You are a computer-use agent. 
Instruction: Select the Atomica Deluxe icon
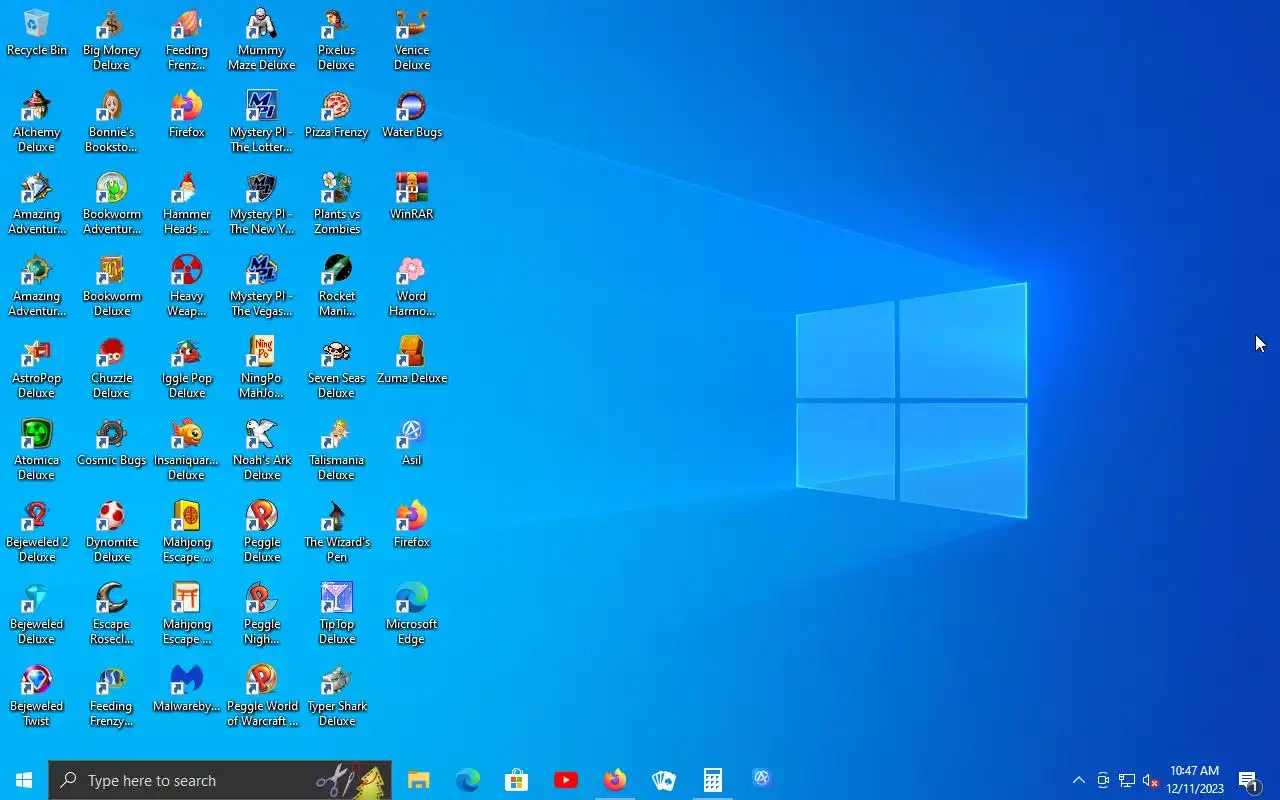pyautogui.click(x=37, y=450)
